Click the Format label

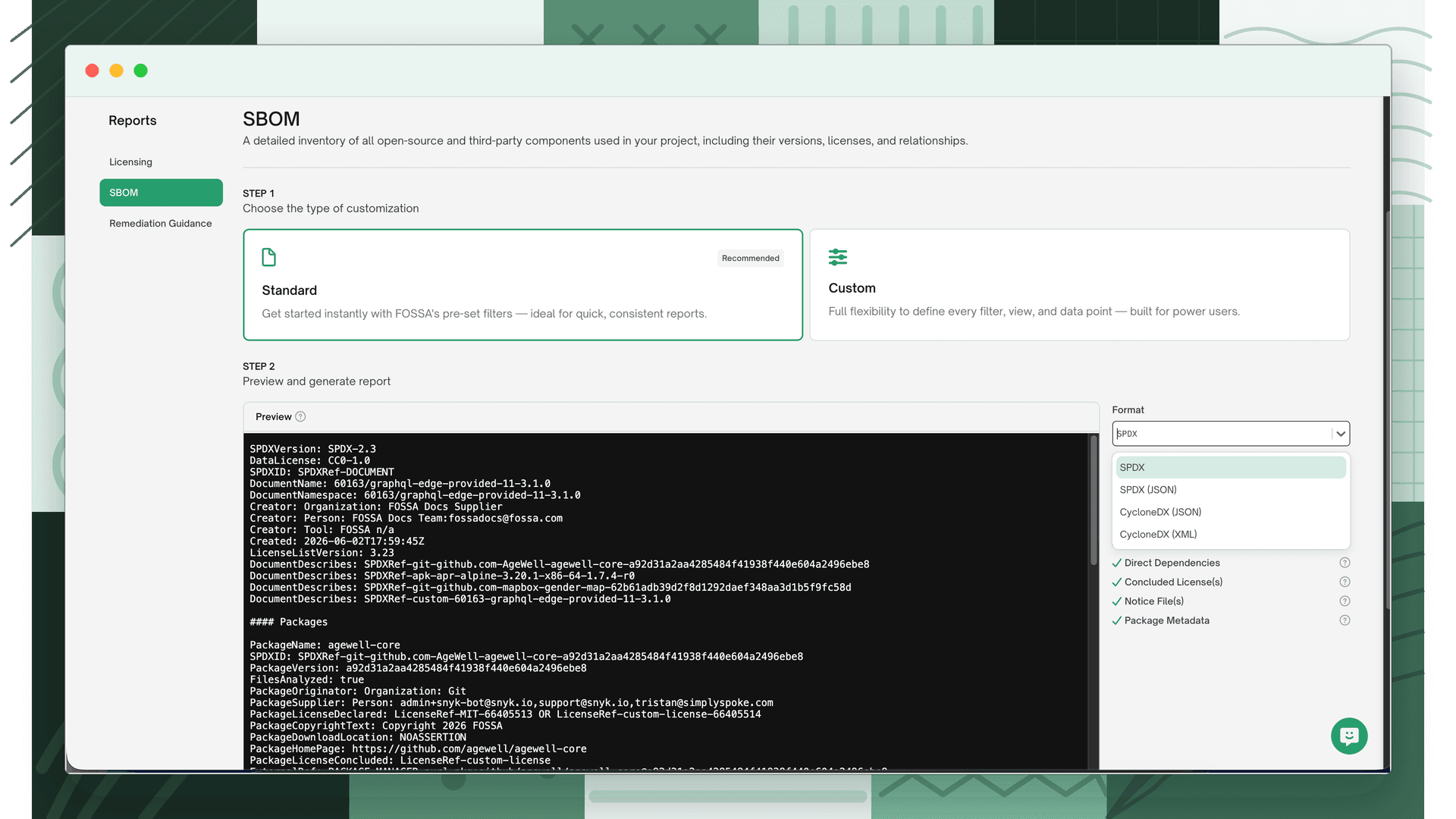1128,409
